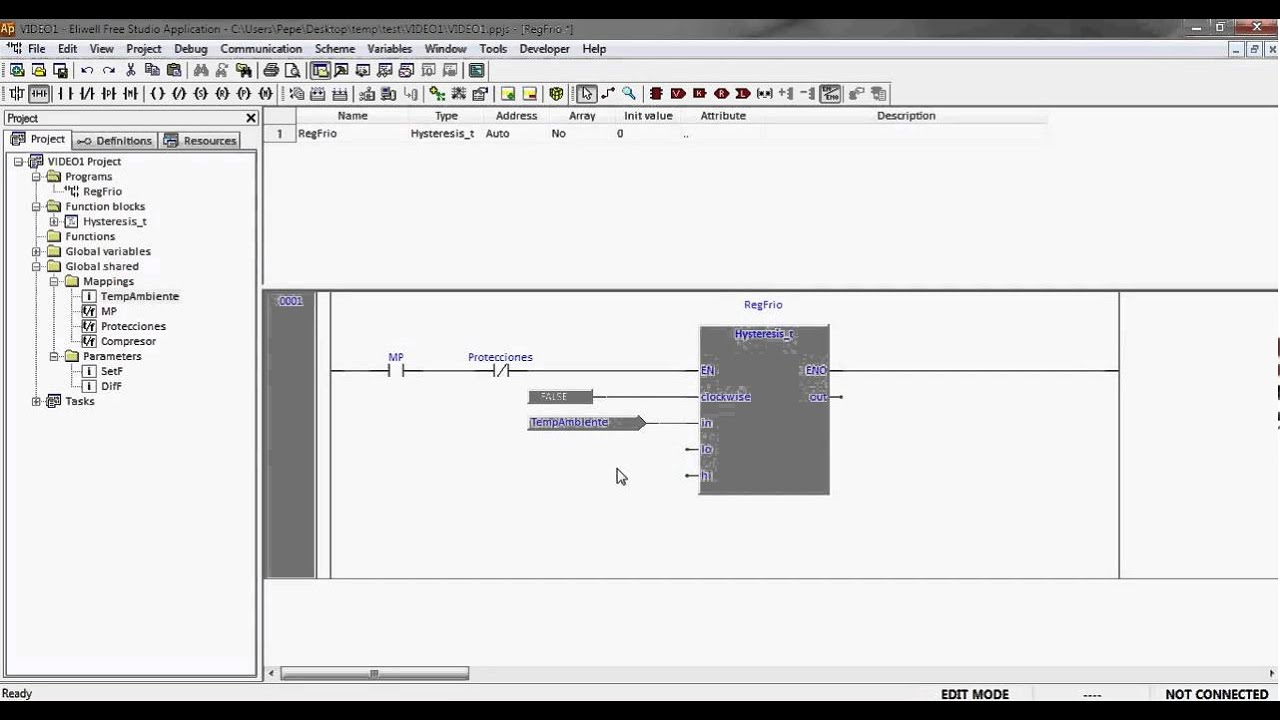Select the DifF parameter item
Image resolution: width=1280 pixels, height=720 pixels.
111,386
